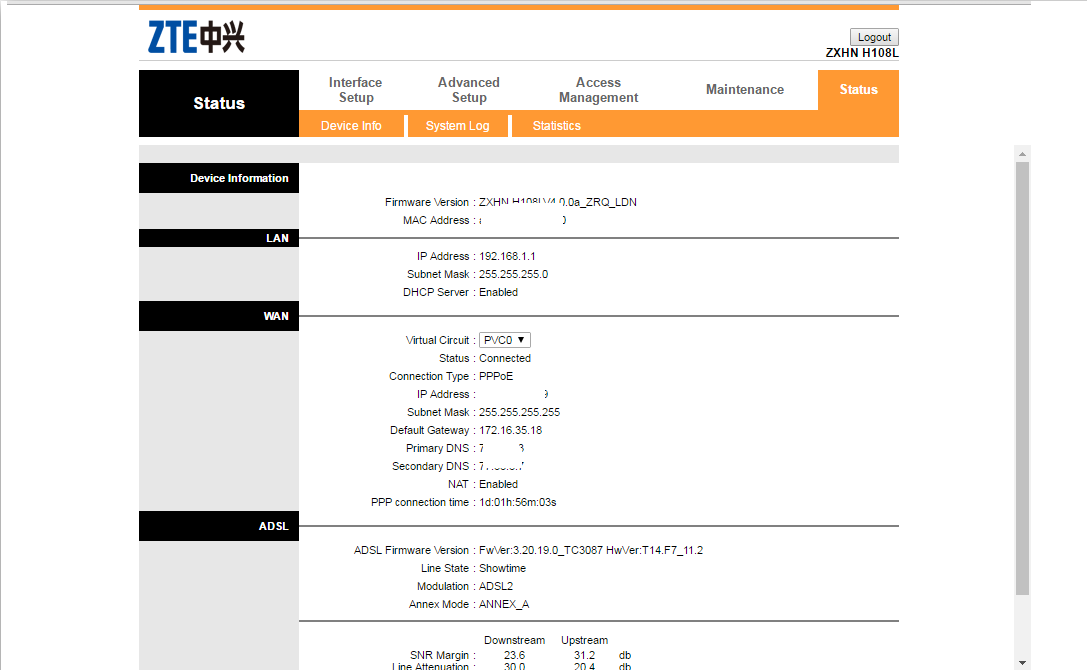Click the NAT Enabled value
This screenshot has width=1087, height=670.
tap(498, 484)
